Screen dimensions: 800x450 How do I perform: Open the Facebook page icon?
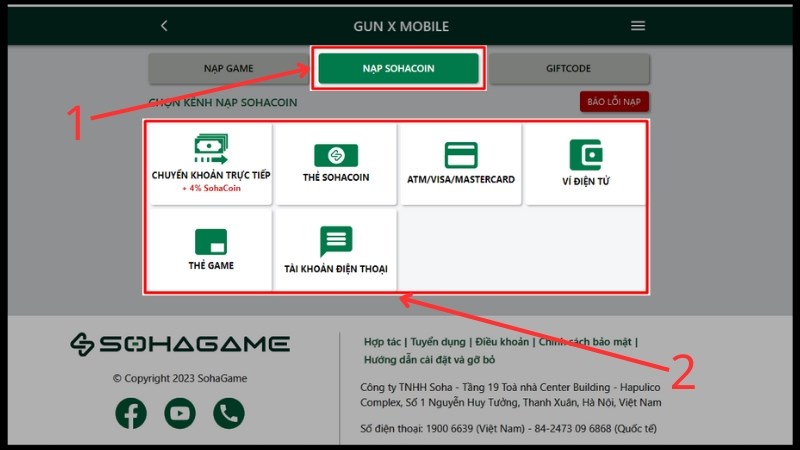[131, 413]
